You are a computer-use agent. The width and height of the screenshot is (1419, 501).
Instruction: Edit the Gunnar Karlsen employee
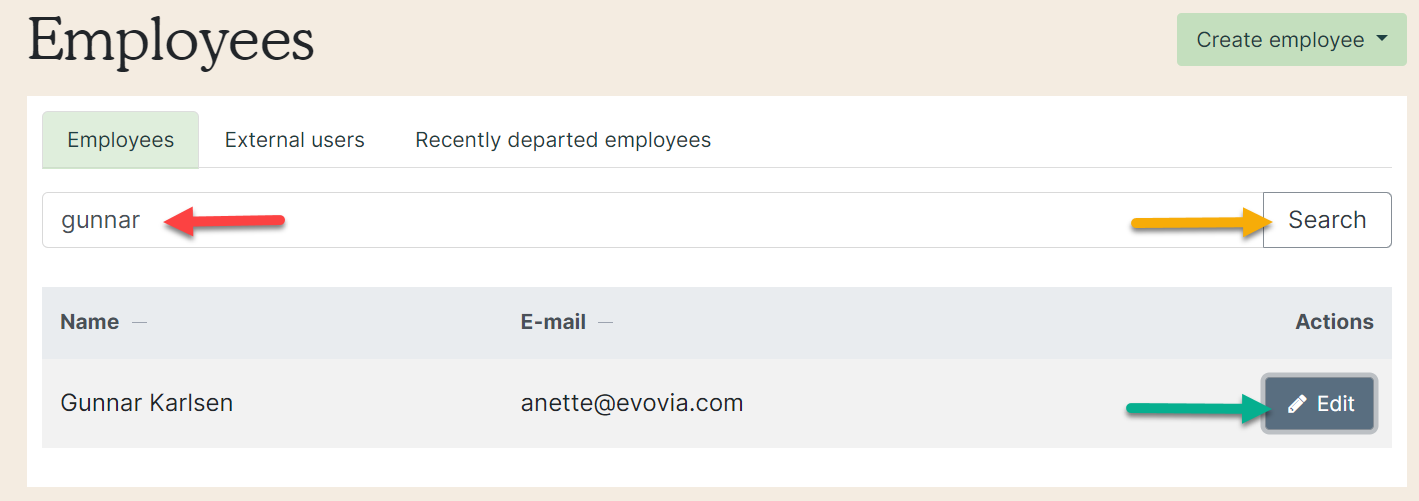(1320, 404)
